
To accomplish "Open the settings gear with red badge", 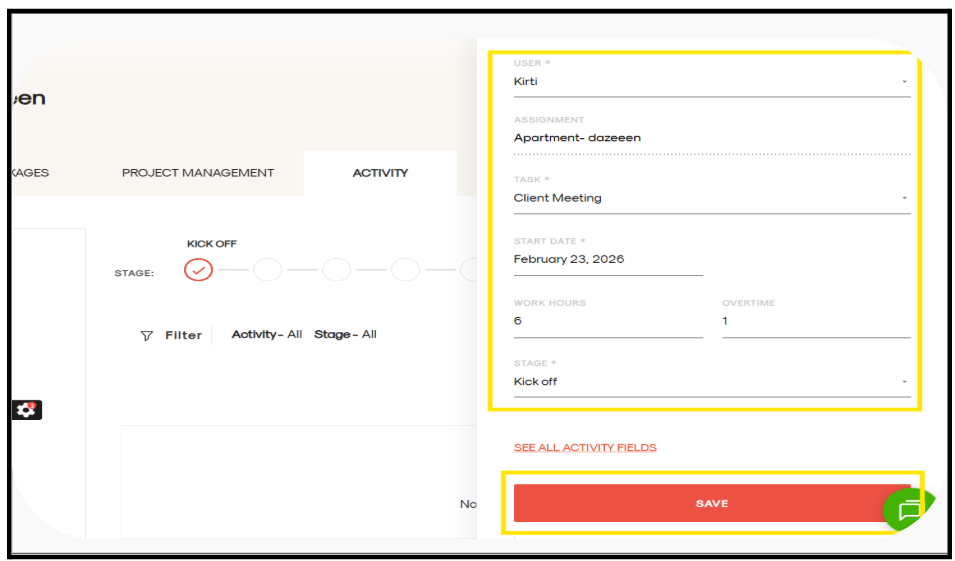I will pyautogui.click(x=27, y=410).
